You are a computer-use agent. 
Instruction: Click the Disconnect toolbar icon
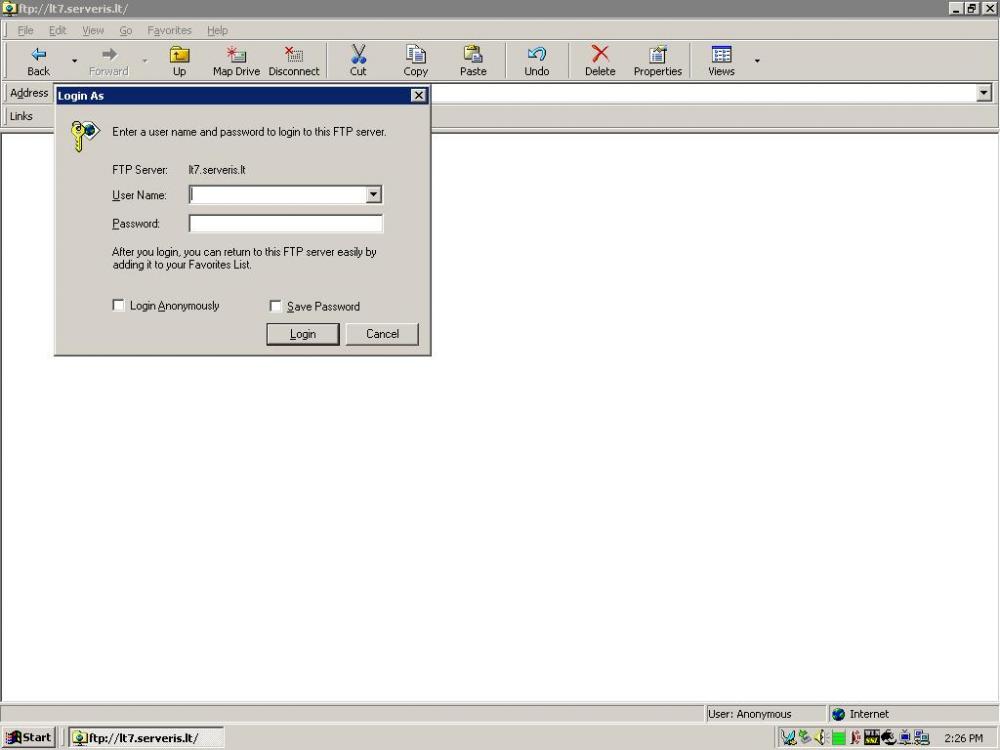pos(294,55)
